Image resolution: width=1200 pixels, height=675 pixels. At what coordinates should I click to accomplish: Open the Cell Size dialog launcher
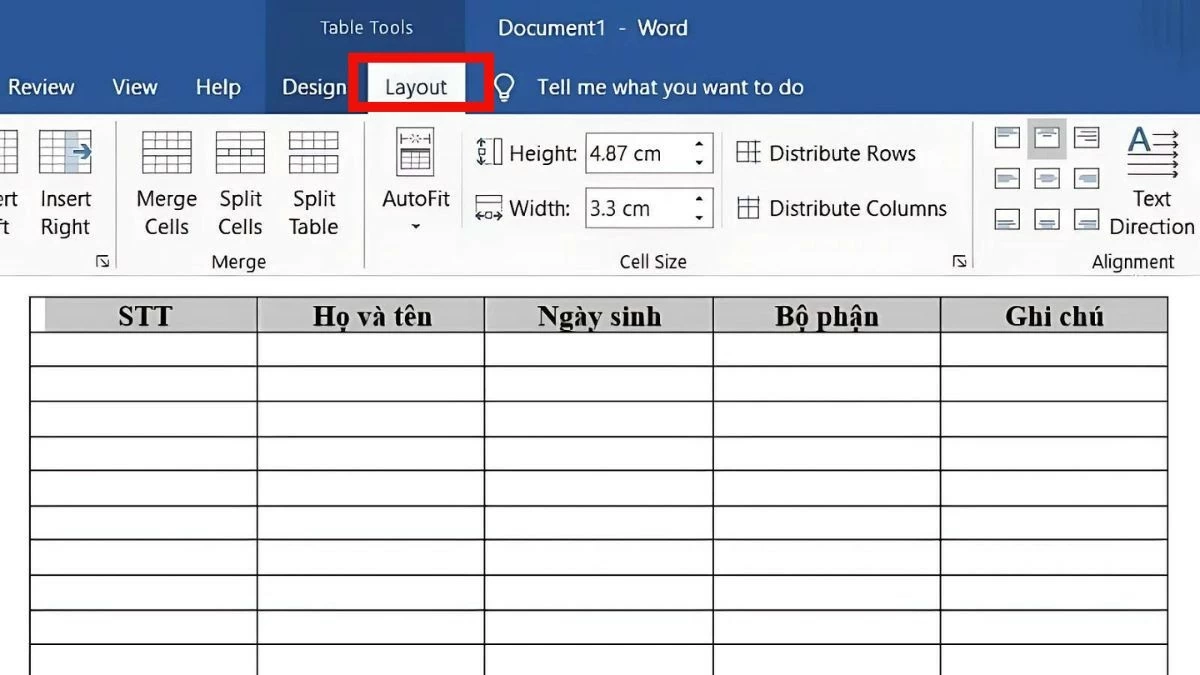959,260
